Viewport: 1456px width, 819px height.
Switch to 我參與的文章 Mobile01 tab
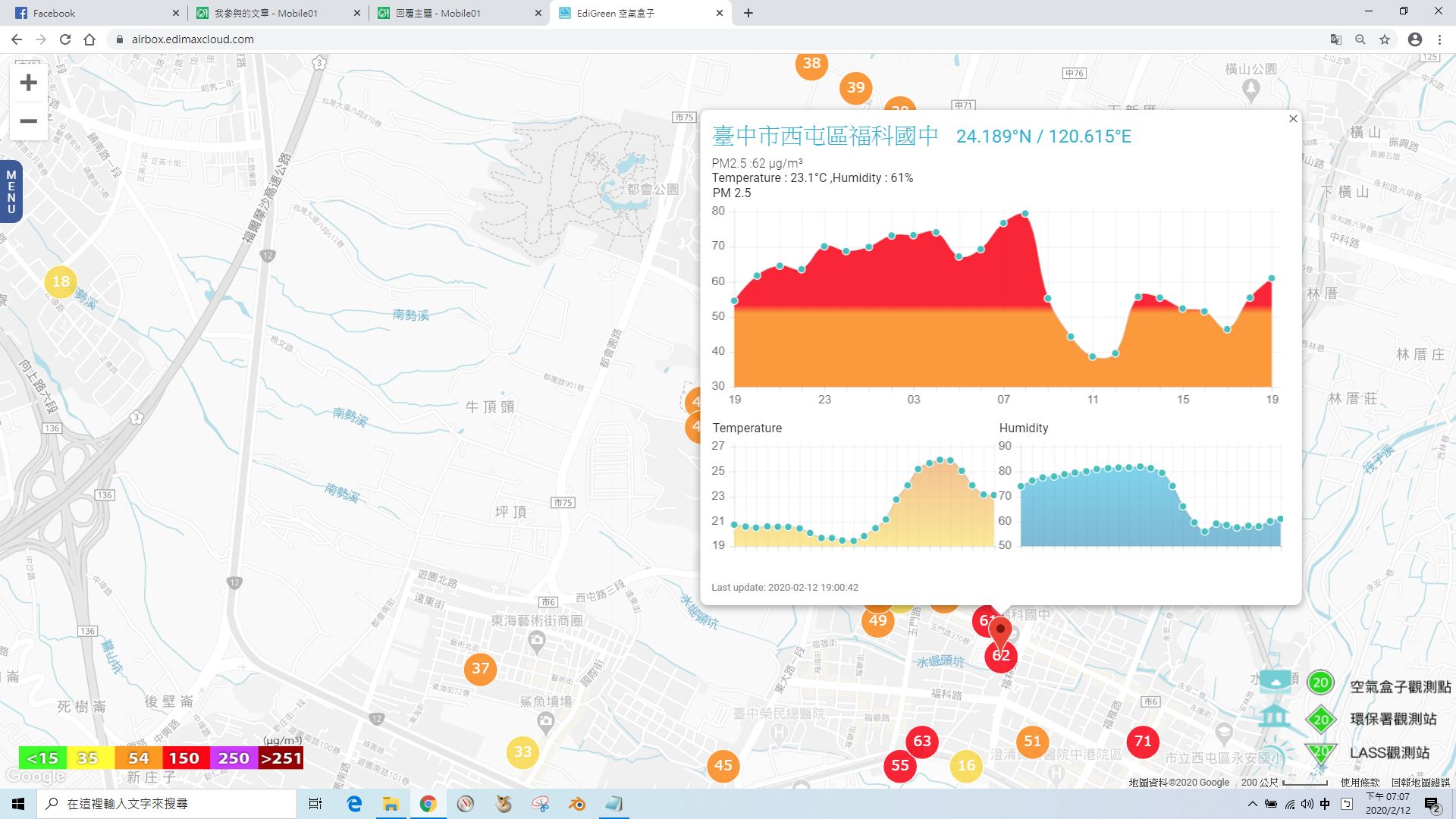[277, 13]
